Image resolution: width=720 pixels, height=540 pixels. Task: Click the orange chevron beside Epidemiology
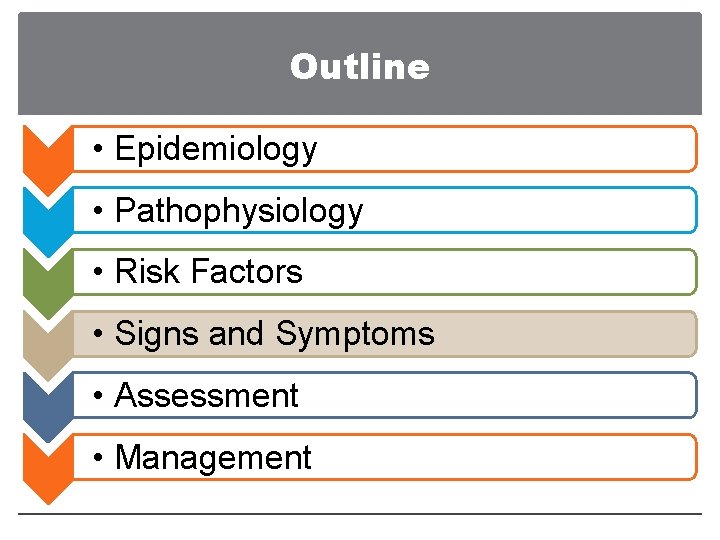tap(45, 157)
